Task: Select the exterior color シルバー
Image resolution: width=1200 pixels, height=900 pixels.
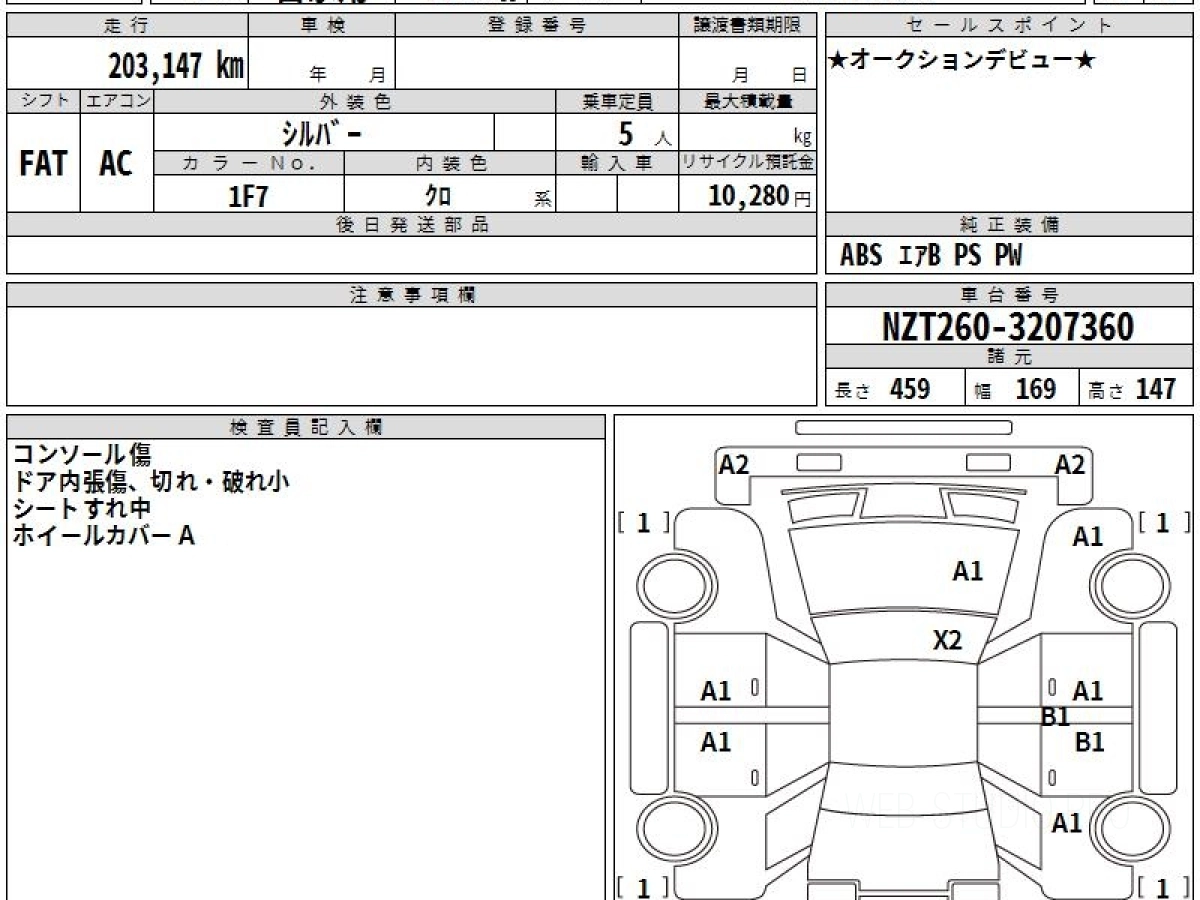Action: pyautogui.click(x=324, y=132)
